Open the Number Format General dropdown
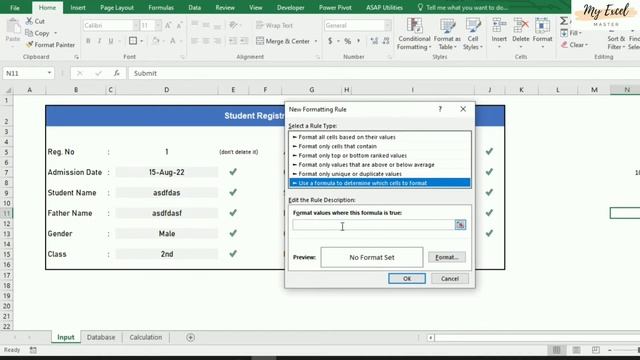This screenshot has width=640, height=360. tap(387, 25)
